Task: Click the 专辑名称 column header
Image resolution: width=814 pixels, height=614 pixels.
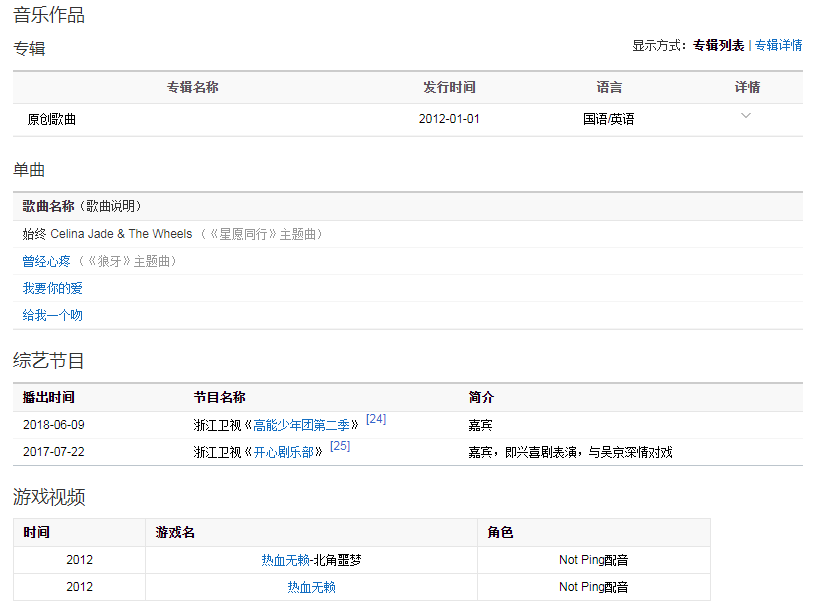Action: tap(192, 87)
